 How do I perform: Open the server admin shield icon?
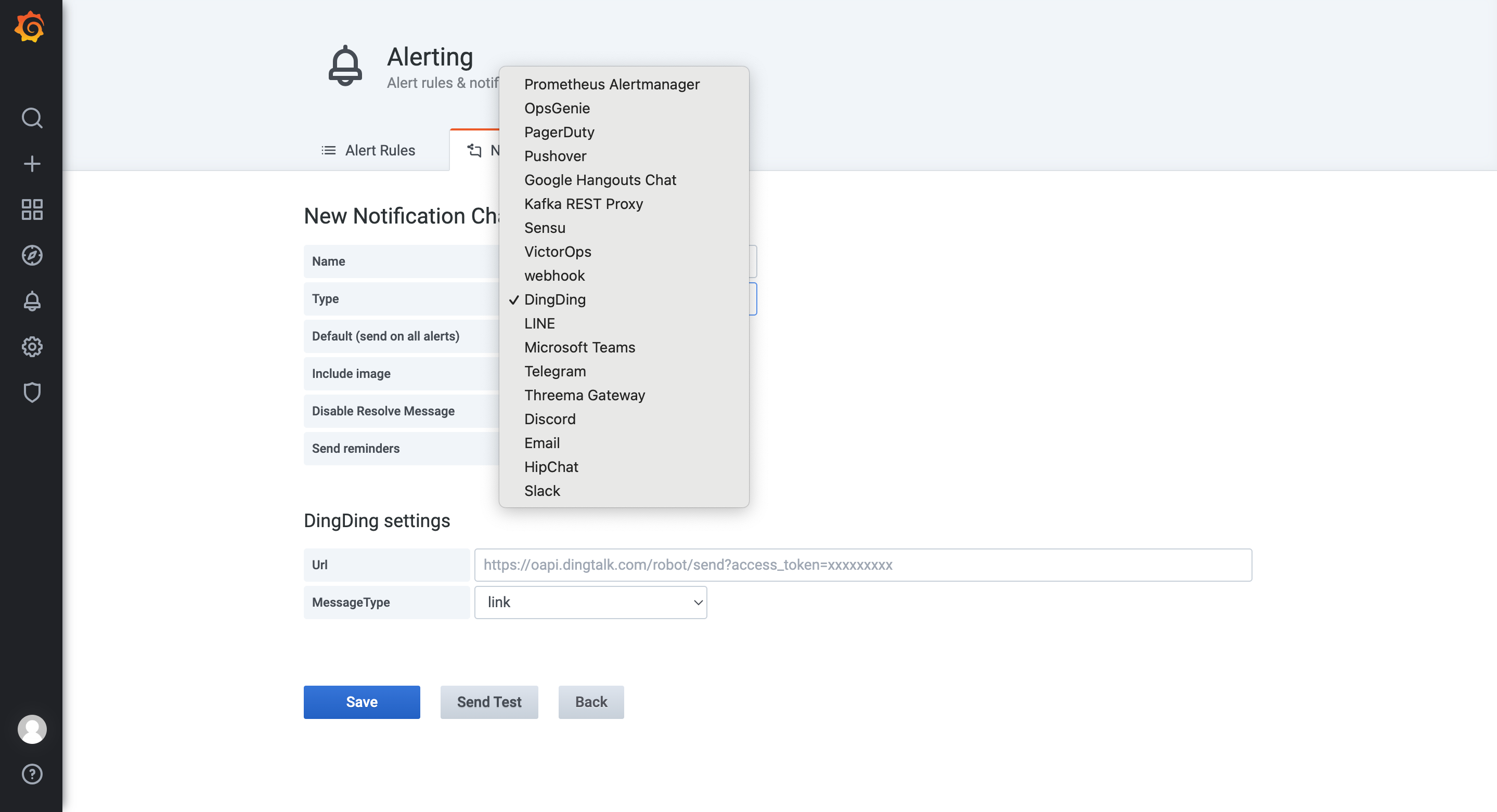click(31, 392)
